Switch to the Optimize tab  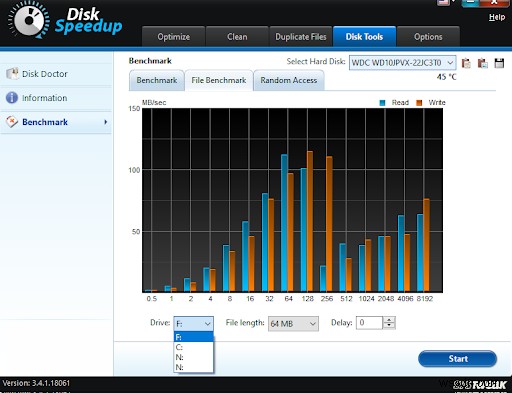pyautogui.click(x=173, y=37)
